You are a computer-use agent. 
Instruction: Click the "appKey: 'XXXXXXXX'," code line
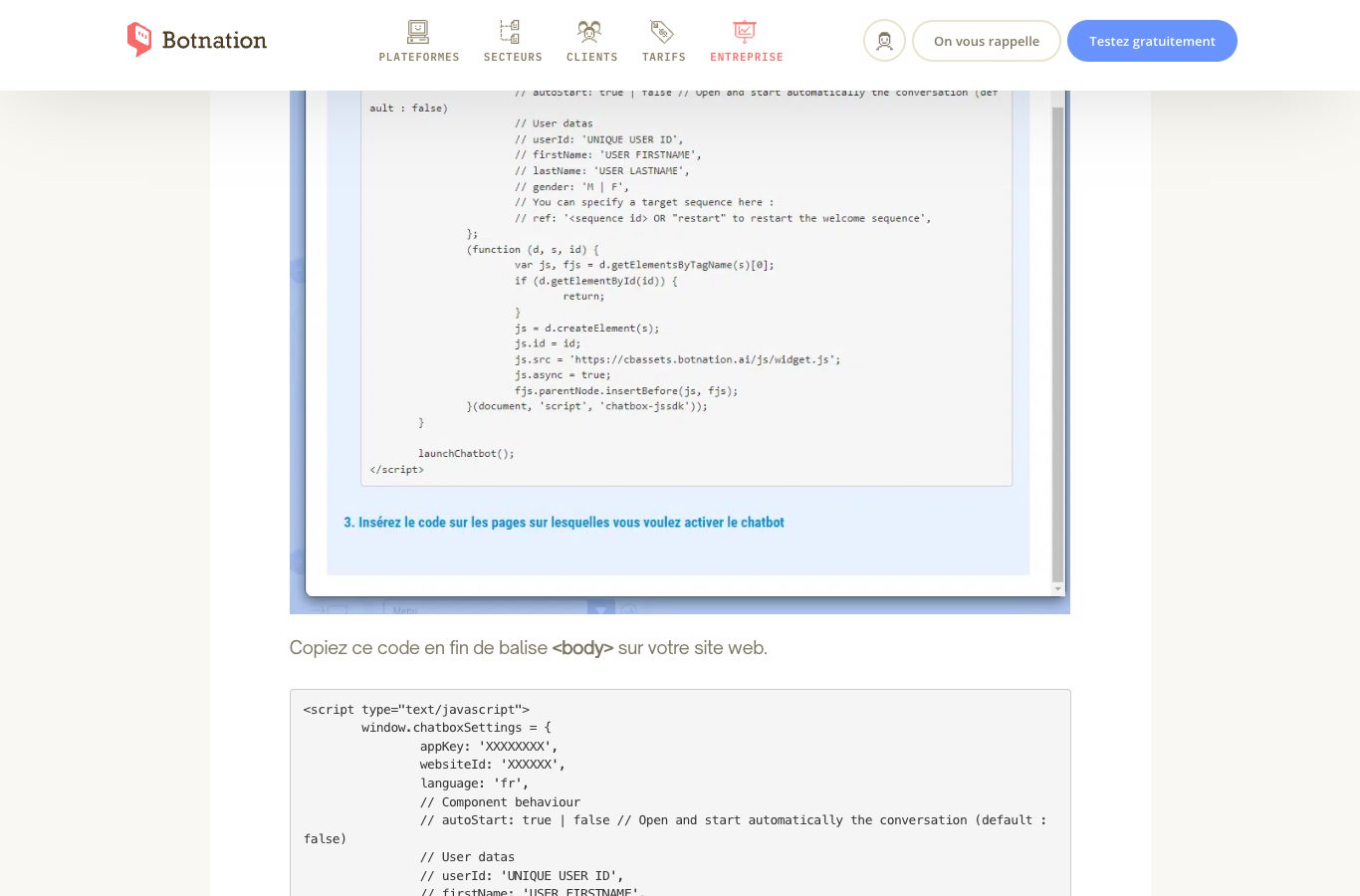pyautogui.click(x=489, y=747)
